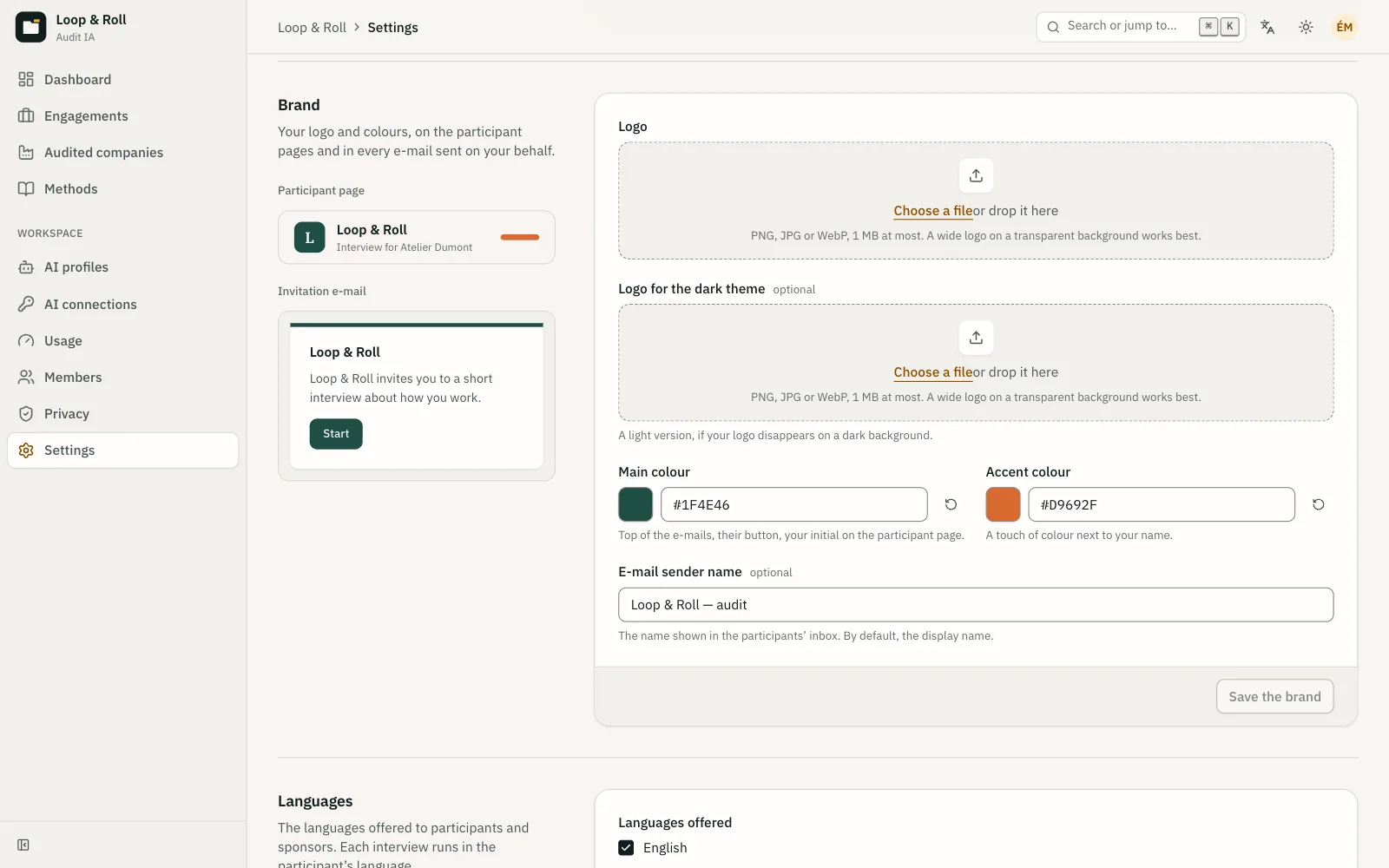Click the E-mail sender name field
The image size is (1389, 868).
[x=976, y=605]
